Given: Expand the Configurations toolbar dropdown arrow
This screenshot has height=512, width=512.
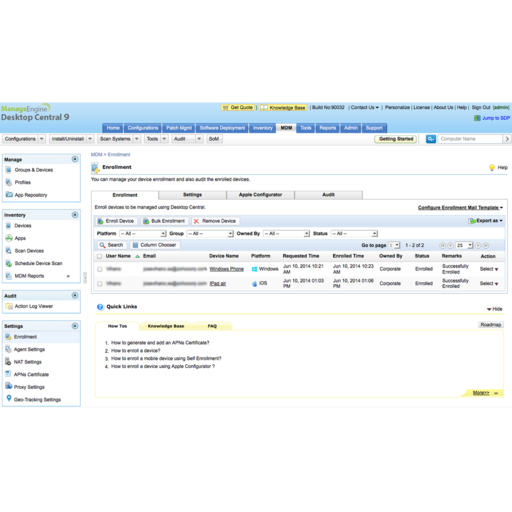Looking at the screenshot, I should click(42, 139).
